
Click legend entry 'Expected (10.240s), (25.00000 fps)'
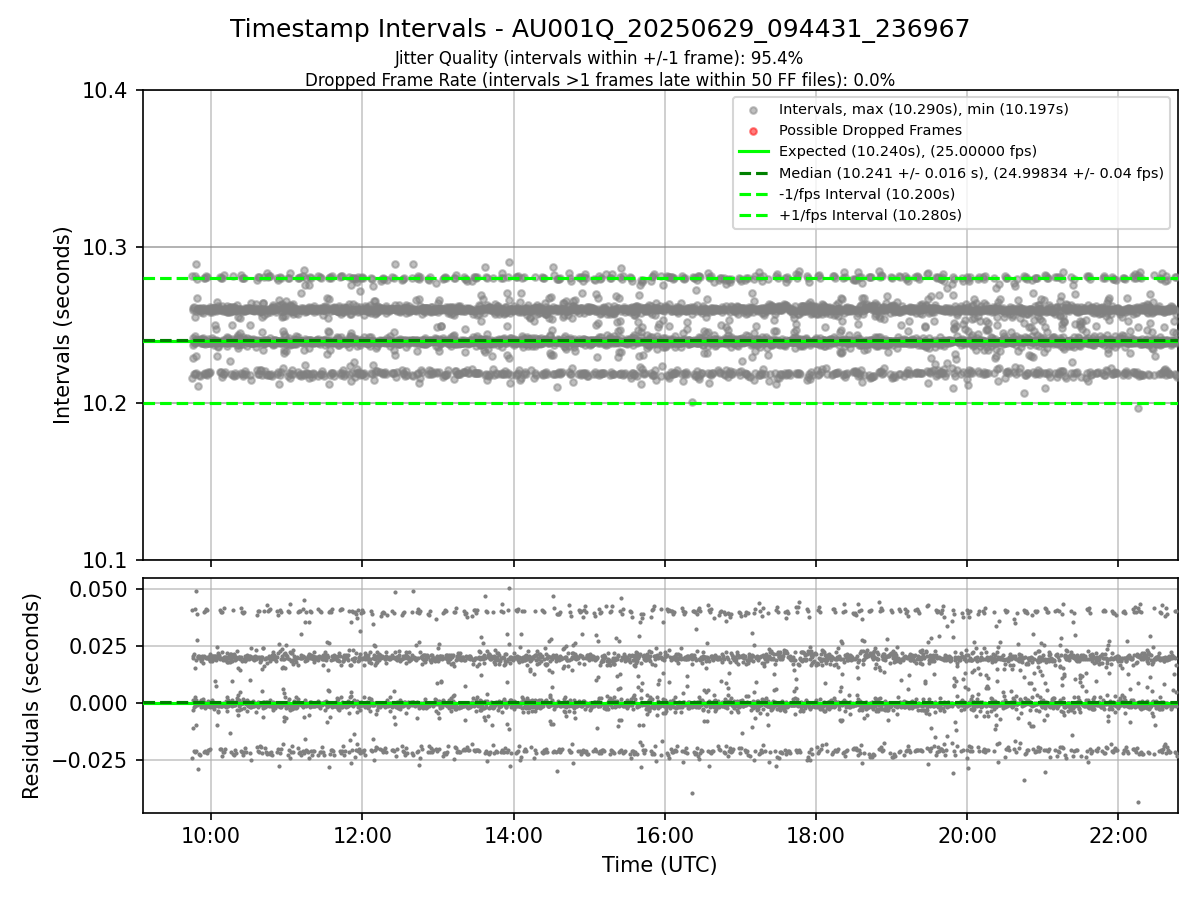[x=907, y=151]
